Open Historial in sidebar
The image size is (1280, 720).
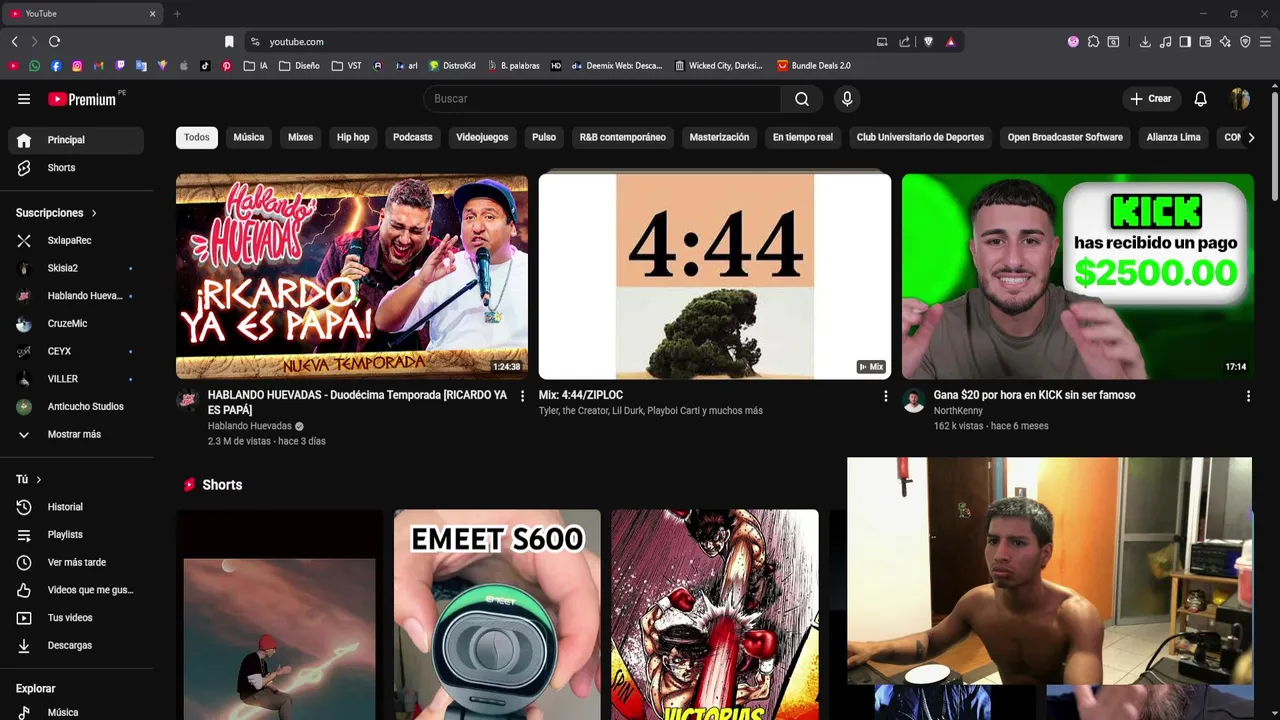tap(76, 507)
